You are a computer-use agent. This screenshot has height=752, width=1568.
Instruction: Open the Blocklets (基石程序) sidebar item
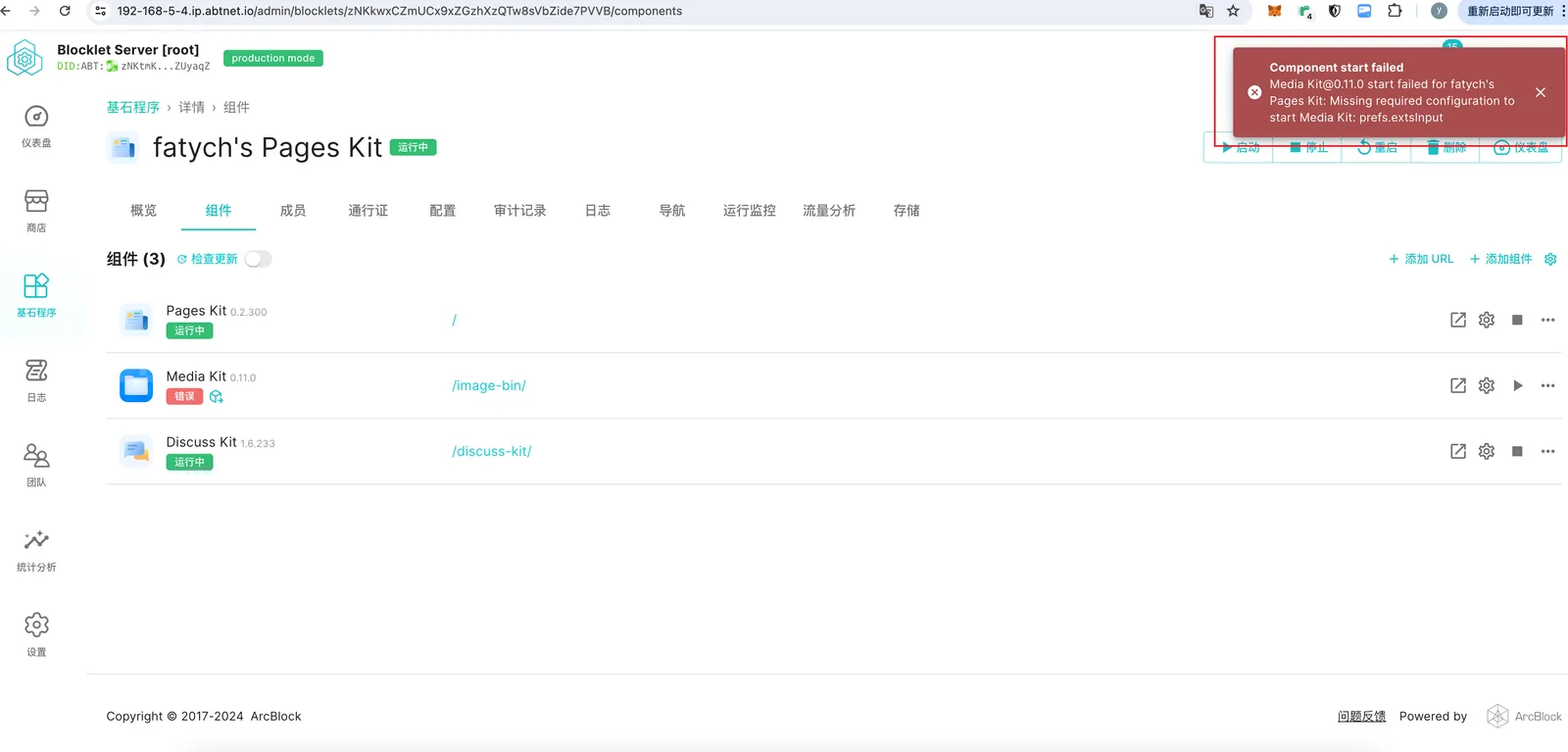pyautogui.click(x=36, y=296)
